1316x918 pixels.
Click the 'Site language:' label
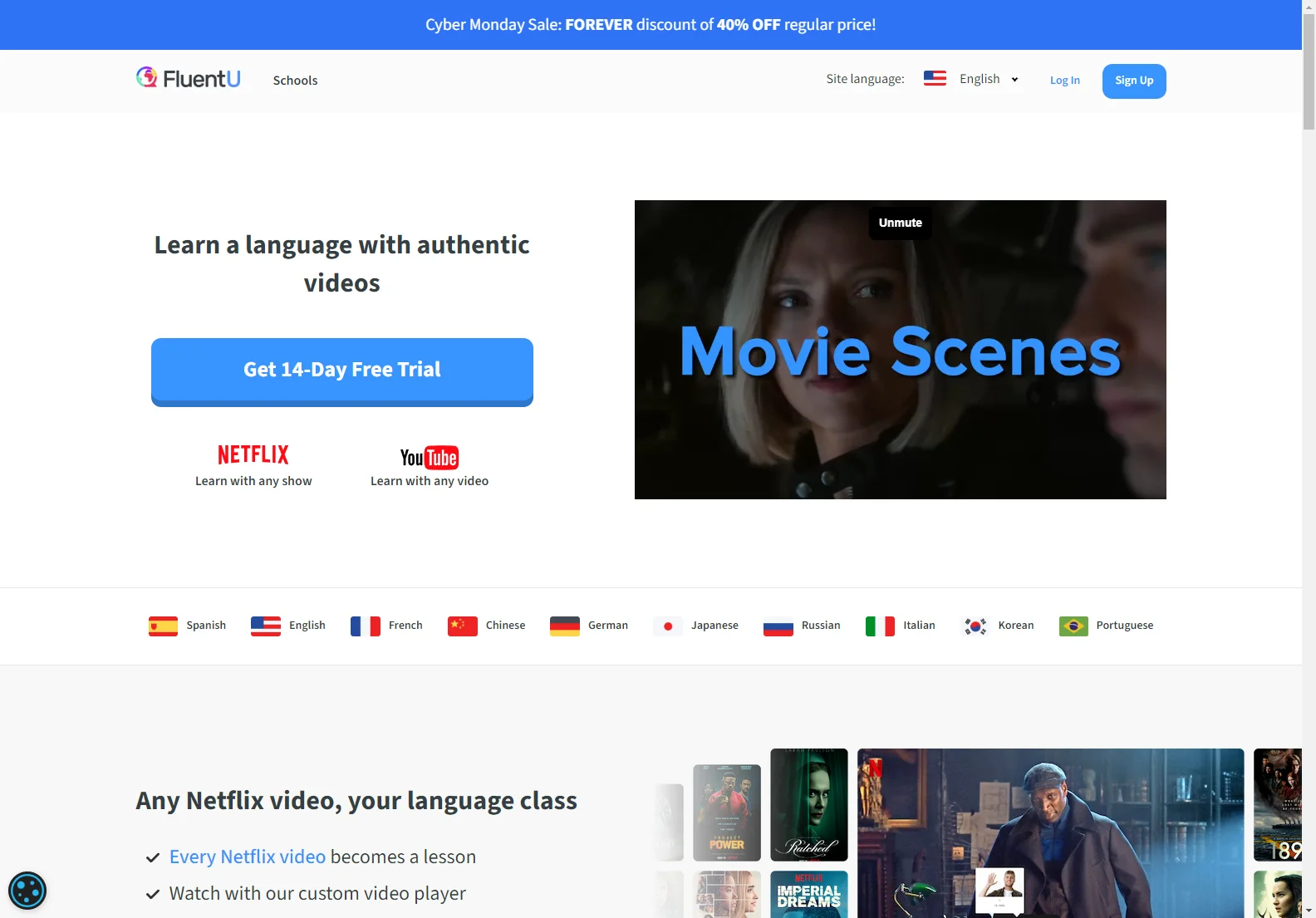[x=865, y=79]
